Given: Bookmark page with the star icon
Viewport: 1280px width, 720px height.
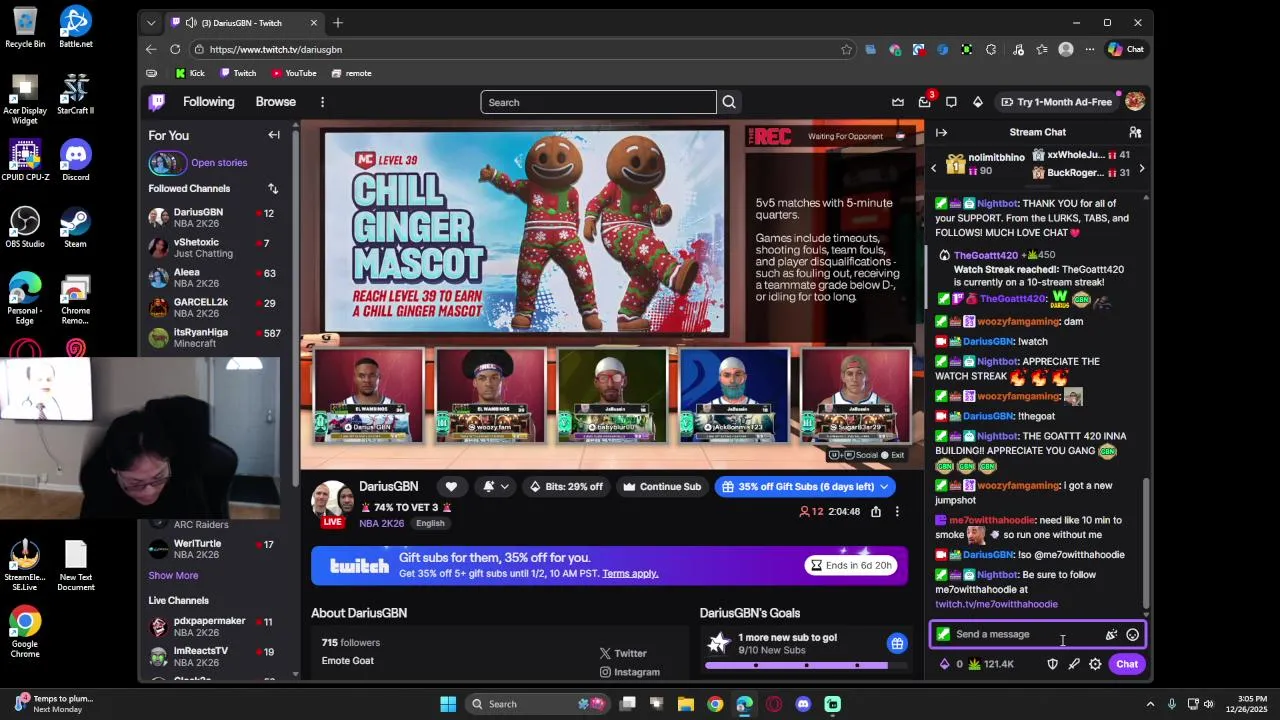Looking at the screenshot, I should tap(846, 49).
